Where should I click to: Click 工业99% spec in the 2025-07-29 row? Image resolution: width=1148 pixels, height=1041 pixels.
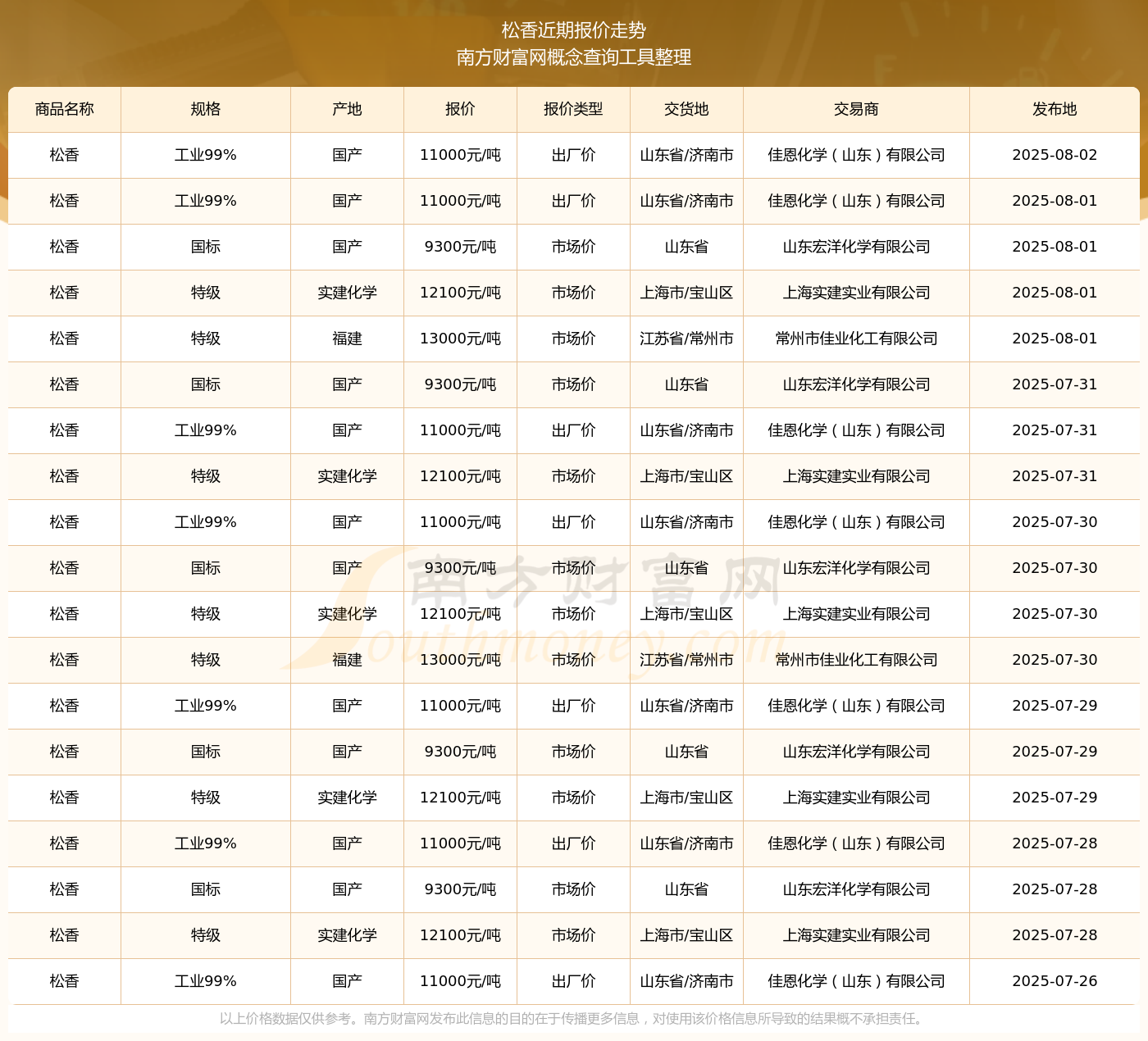point(206,706)
